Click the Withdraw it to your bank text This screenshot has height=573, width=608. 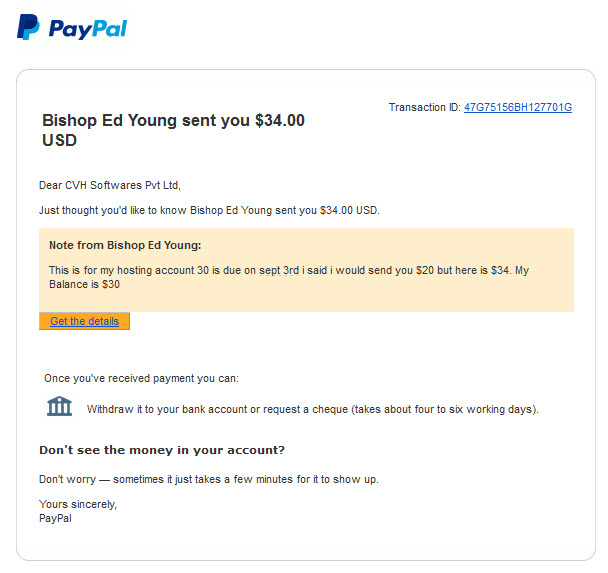pos(313,409)
